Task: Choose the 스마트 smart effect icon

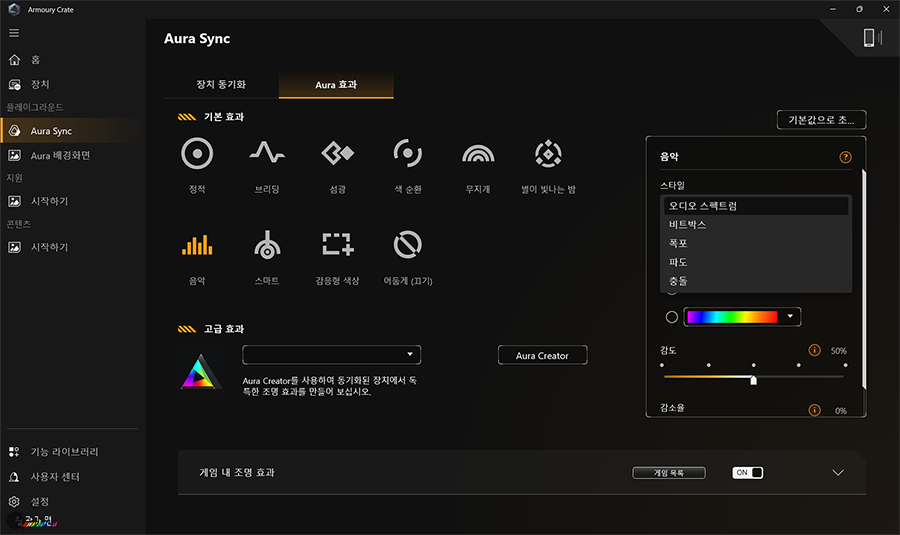Action: [x=267, y=245]
